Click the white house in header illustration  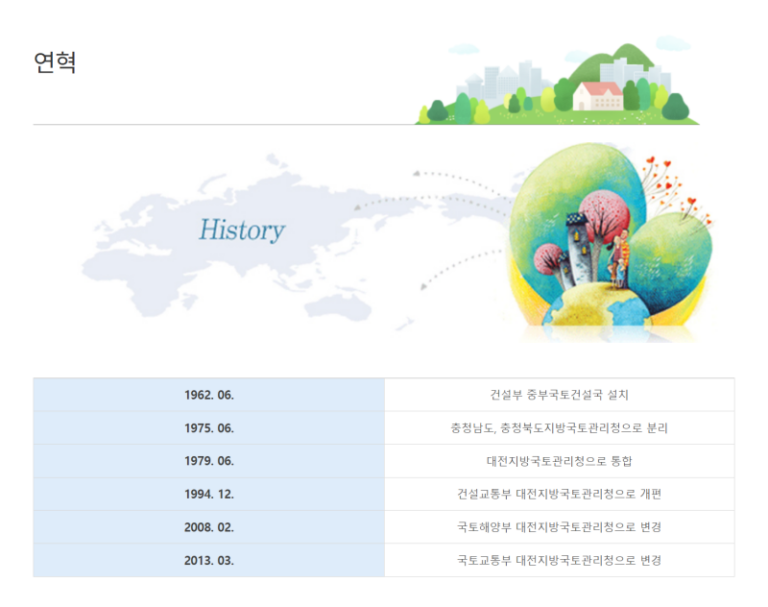coord(597,96)
